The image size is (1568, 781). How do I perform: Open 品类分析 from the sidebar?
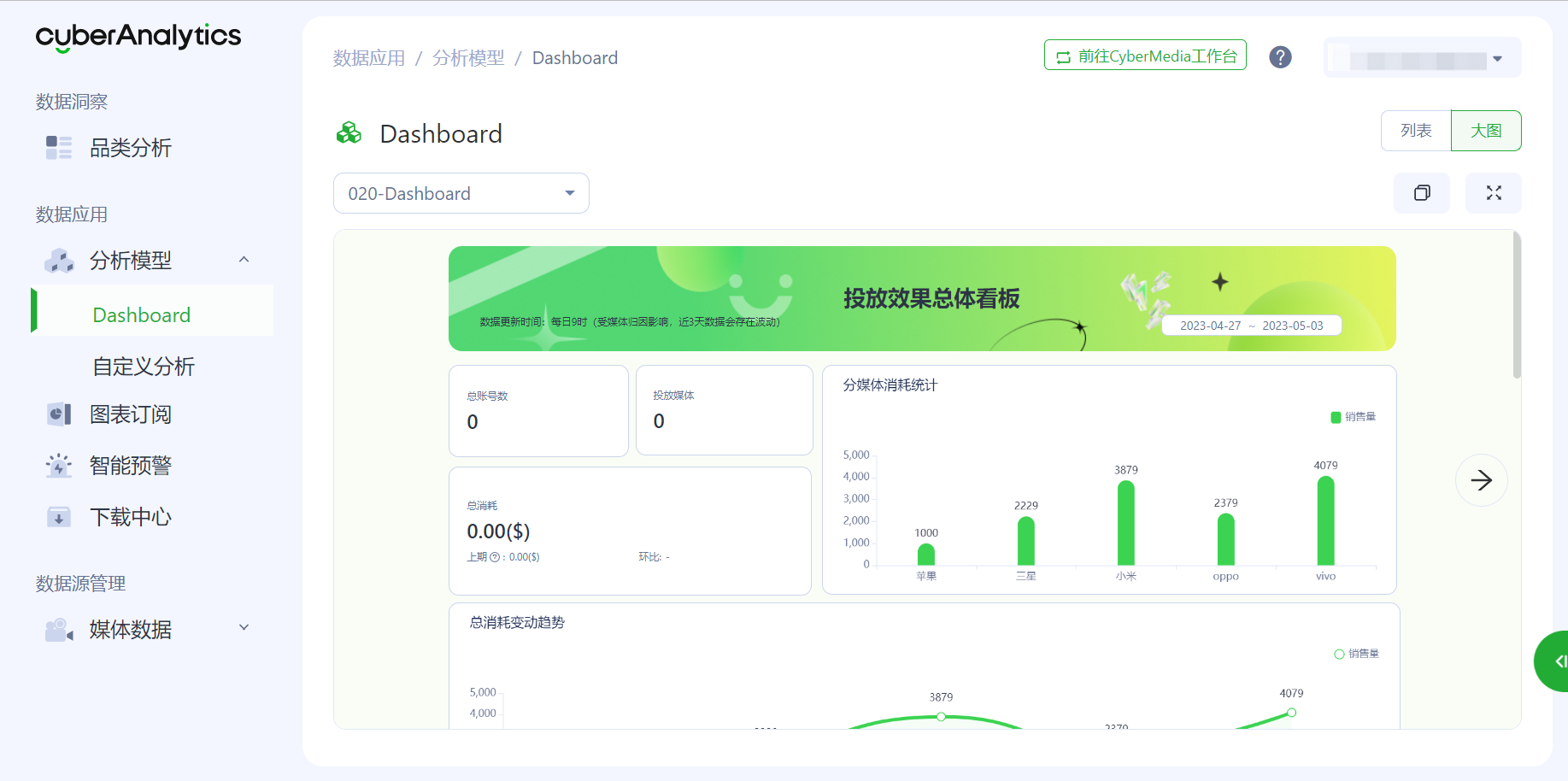tap(130, 148)
